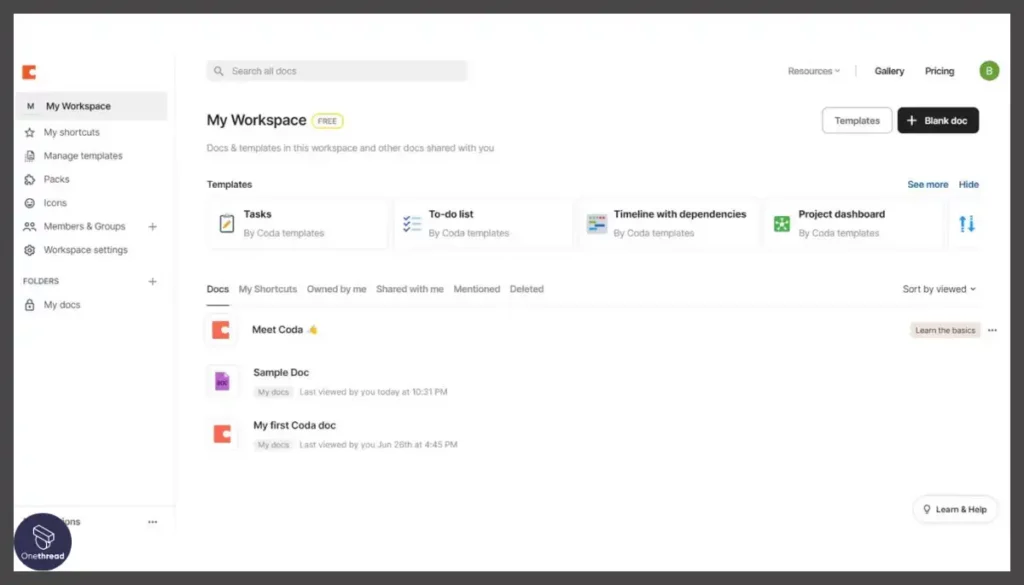Click the Meet Coda doc icon
Viewport: 1024px width, 585px height.
221,330
